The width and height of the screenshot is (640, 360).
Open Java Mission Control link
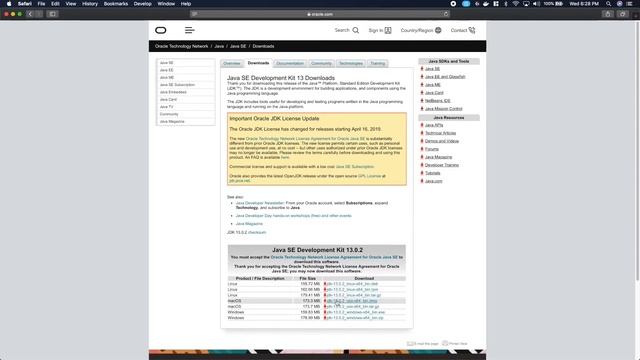[444, 109]
